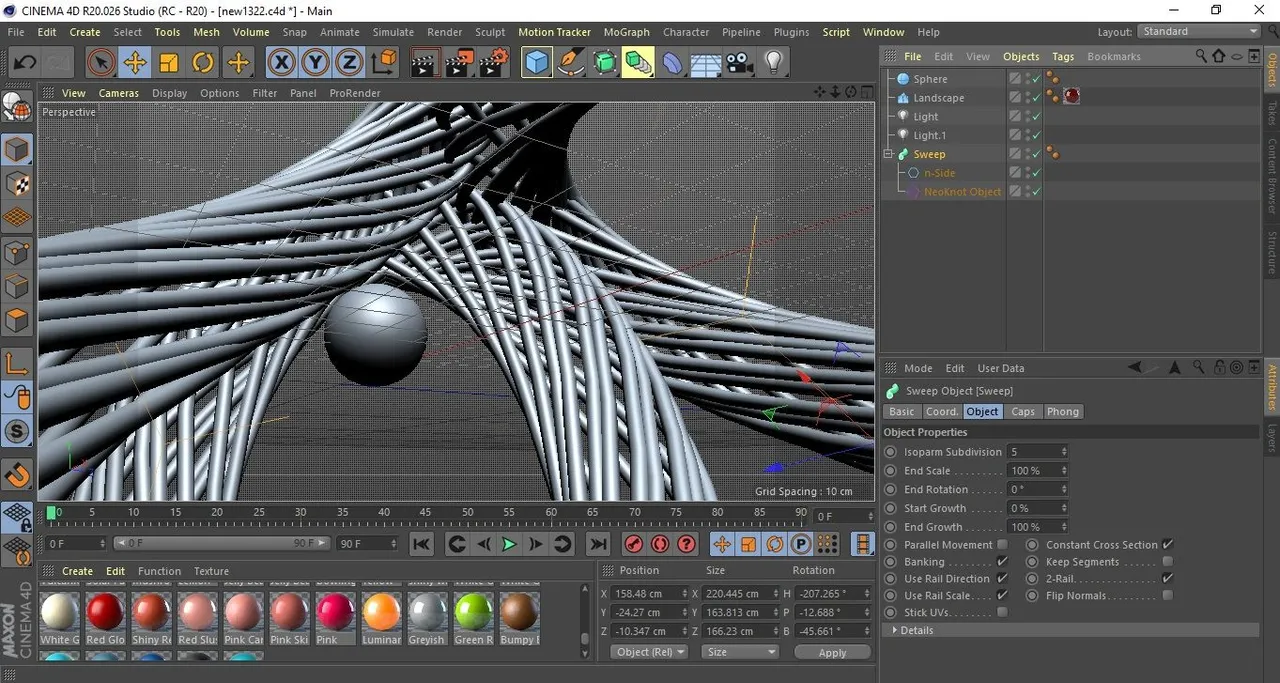Viewport: 1280px width, 683px height.
Task: Click the Start Growth stepper arrows
Action: (x=1064, y=509)
